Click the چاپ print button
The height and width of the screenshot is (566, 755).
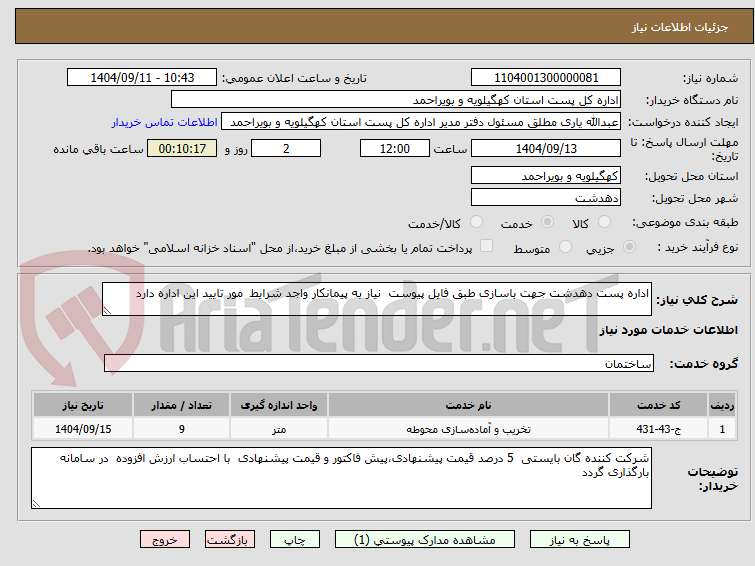(x=295, y=540)
